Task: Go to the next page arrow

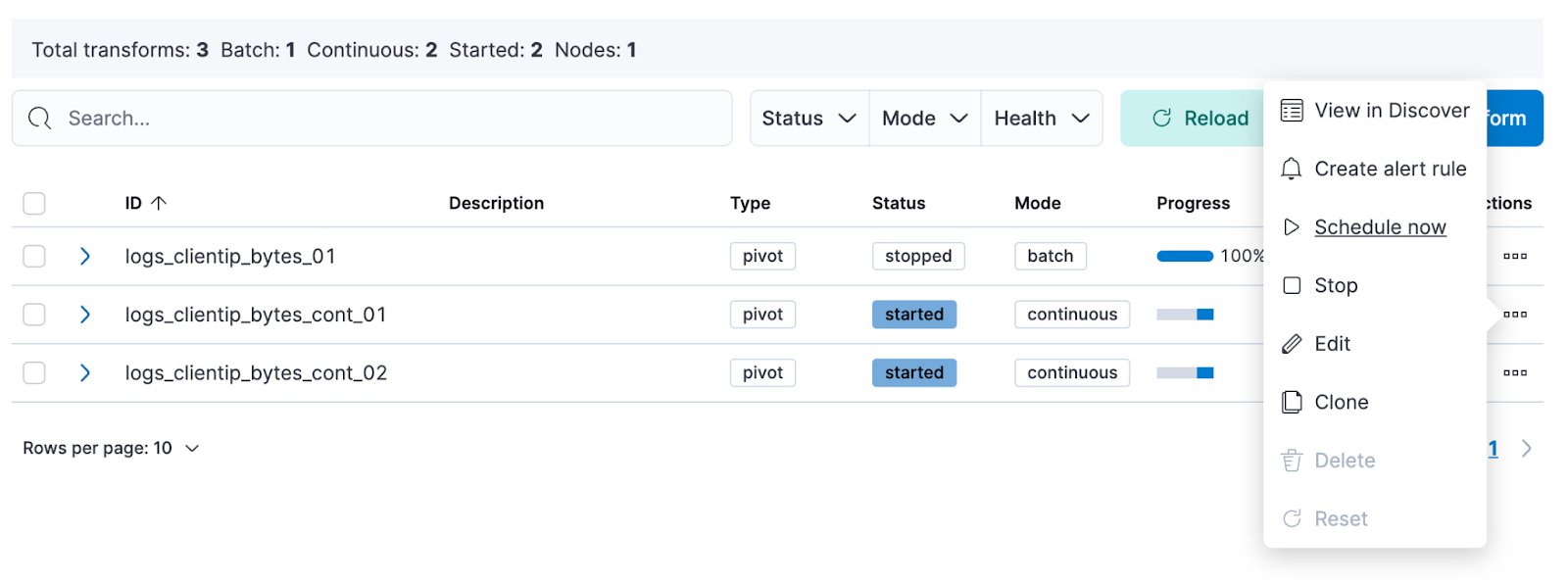Action: click(1526, 448)
